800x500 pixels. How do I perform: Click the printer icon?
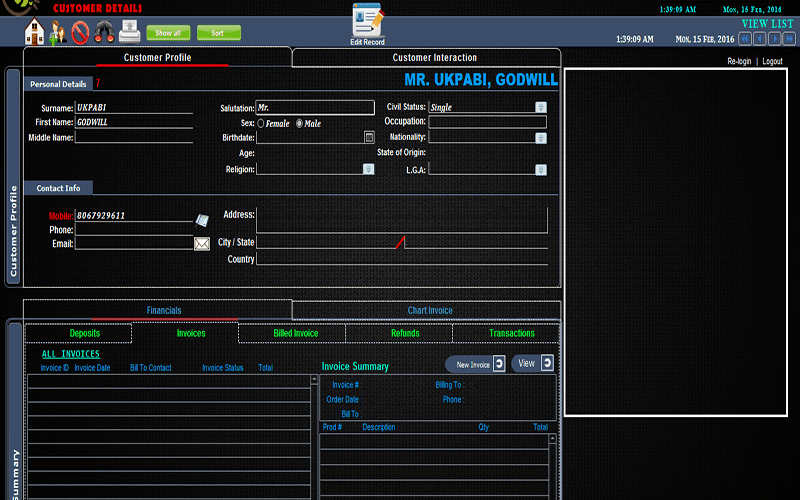tap(127, 32)
